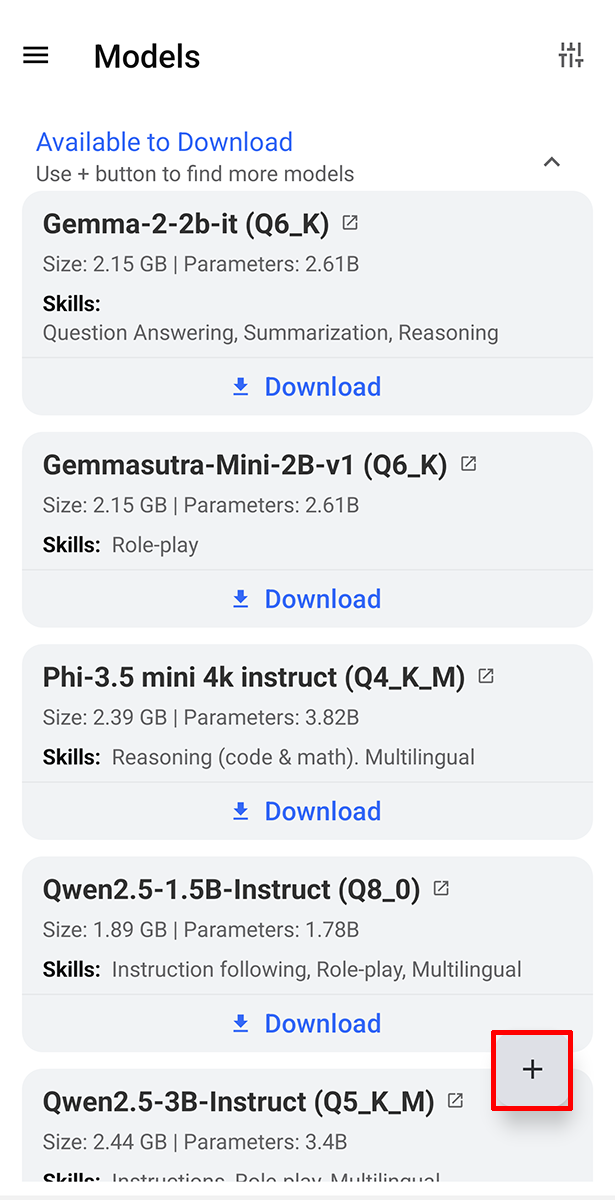Open external link for Gemma-2-2b-it
This screenshot has width=615, height=1200.
click(350, 223)
